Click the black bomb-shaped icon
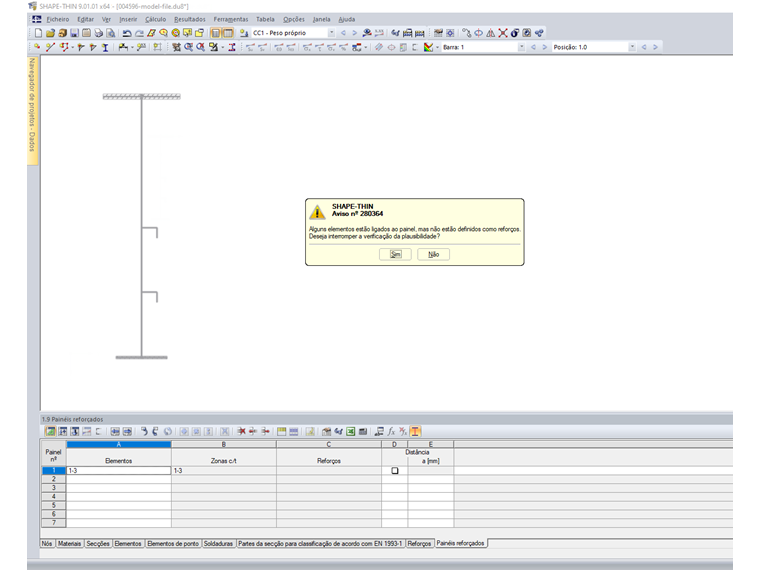The height and width of the screenshot is (570, 760). 515,33
